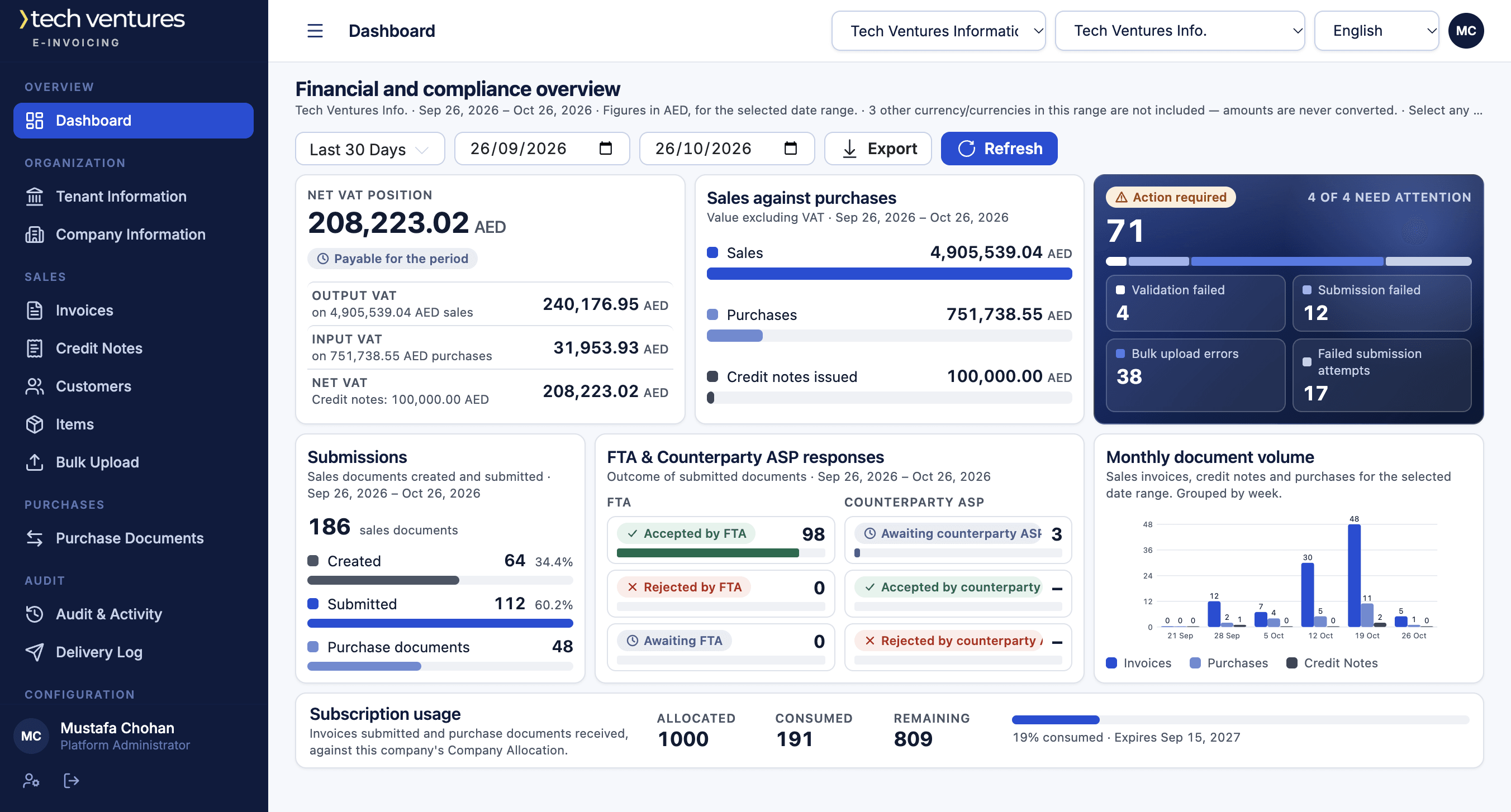Click the Customers people icon
The width and height of the screenshot is (1511, 812).
(35, 386)
